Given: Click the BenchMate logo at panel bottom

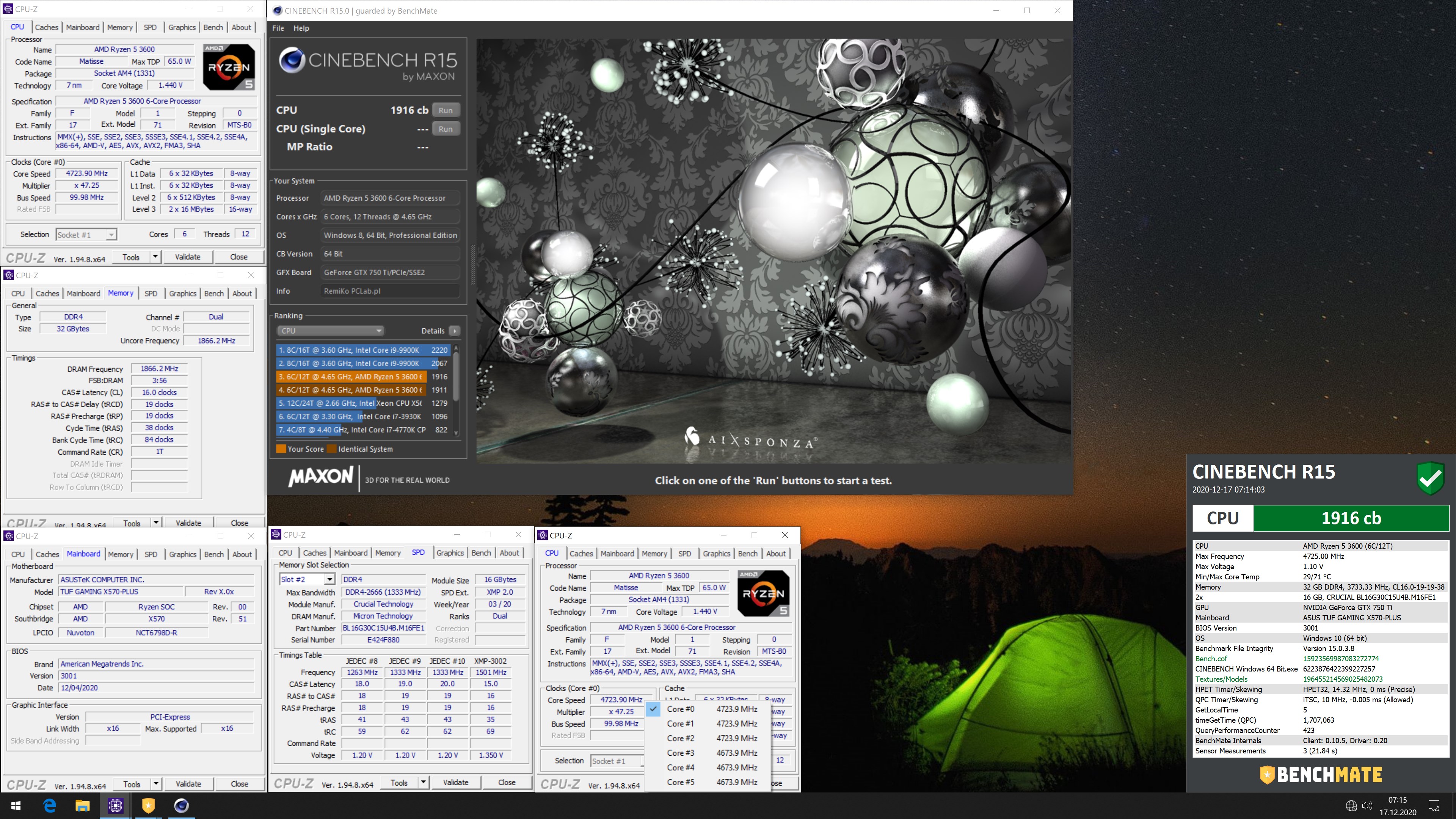Looking at the screenshot, I should (x=1321, y=774).
